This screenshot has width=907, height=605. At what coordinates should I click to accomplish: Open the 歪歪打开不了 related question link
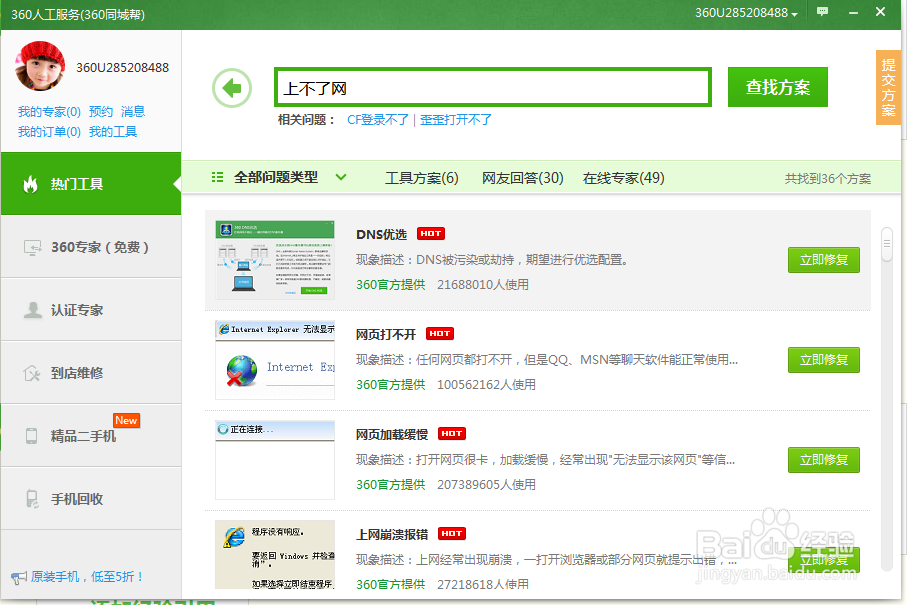(x=456, y=120)
